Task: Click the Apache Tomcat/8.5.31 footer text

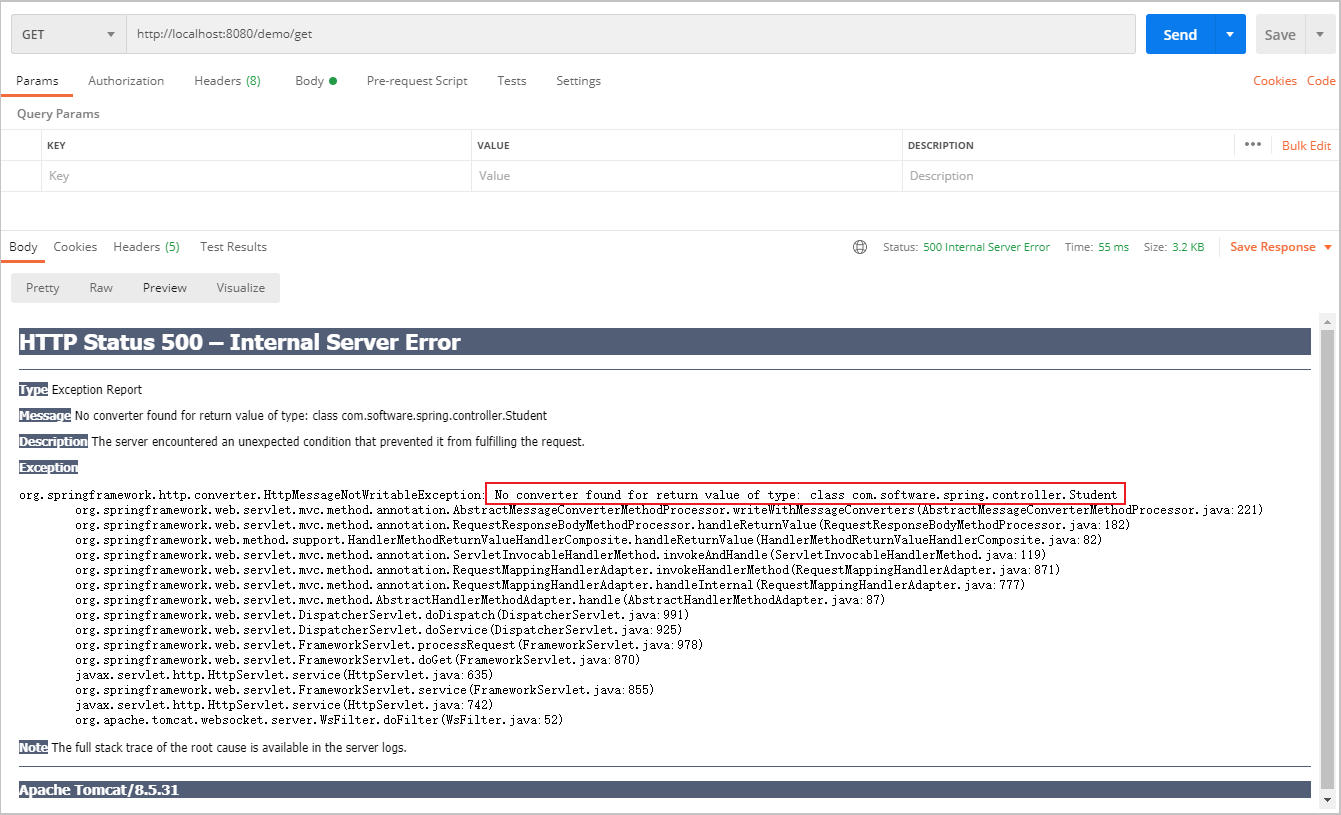Action: point(99,790)
